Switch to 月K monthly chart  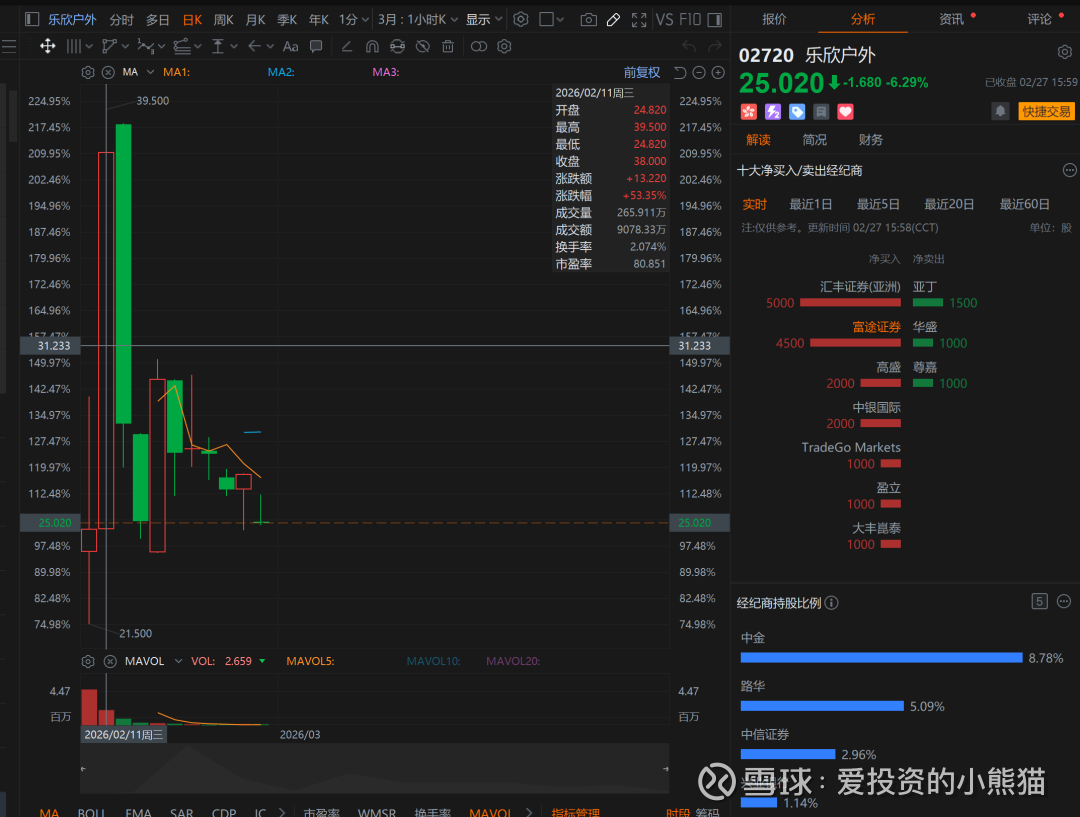pos(256,19)
